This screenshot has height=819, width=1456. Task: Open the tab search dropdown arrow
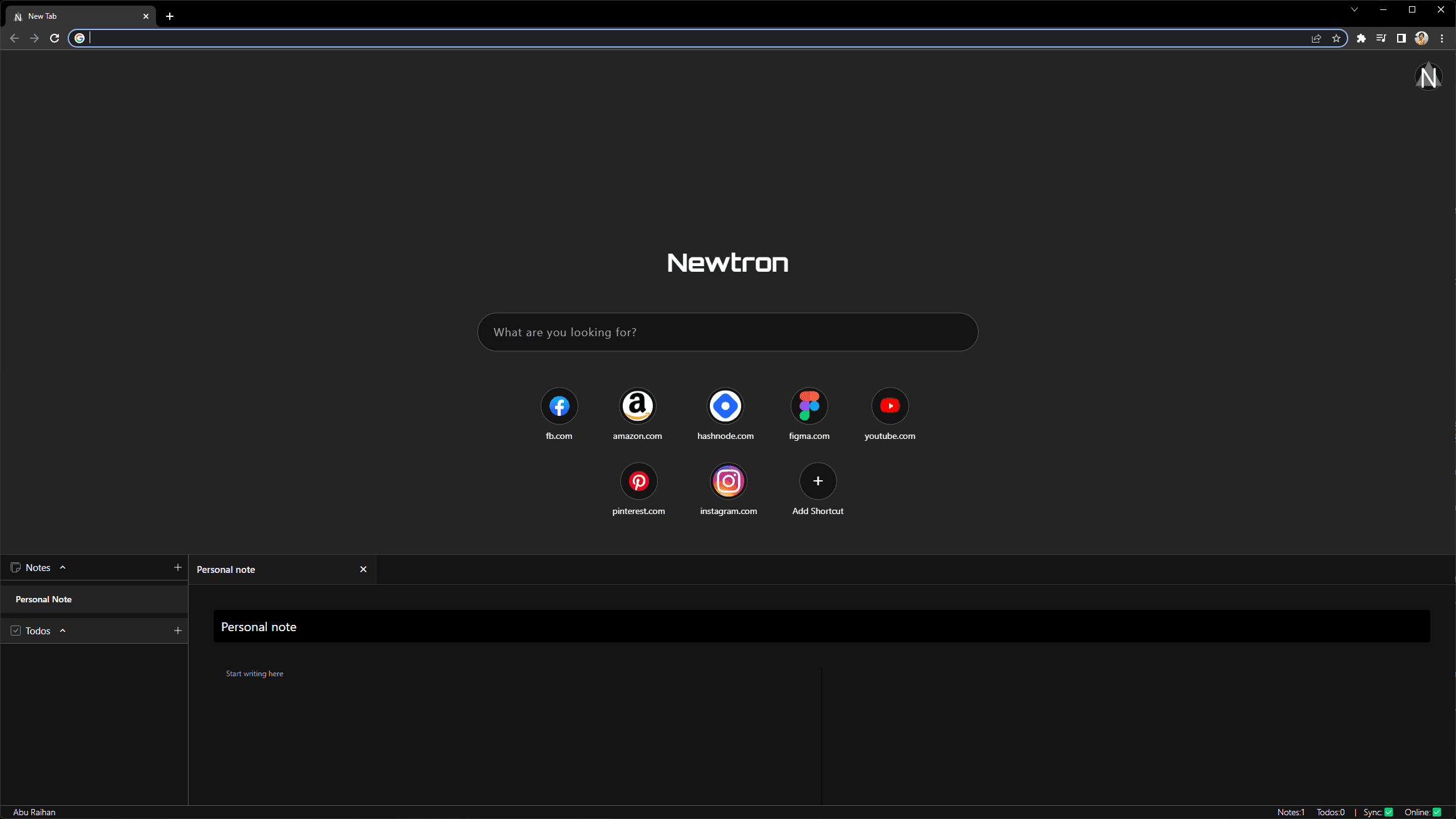(1355, 9)
